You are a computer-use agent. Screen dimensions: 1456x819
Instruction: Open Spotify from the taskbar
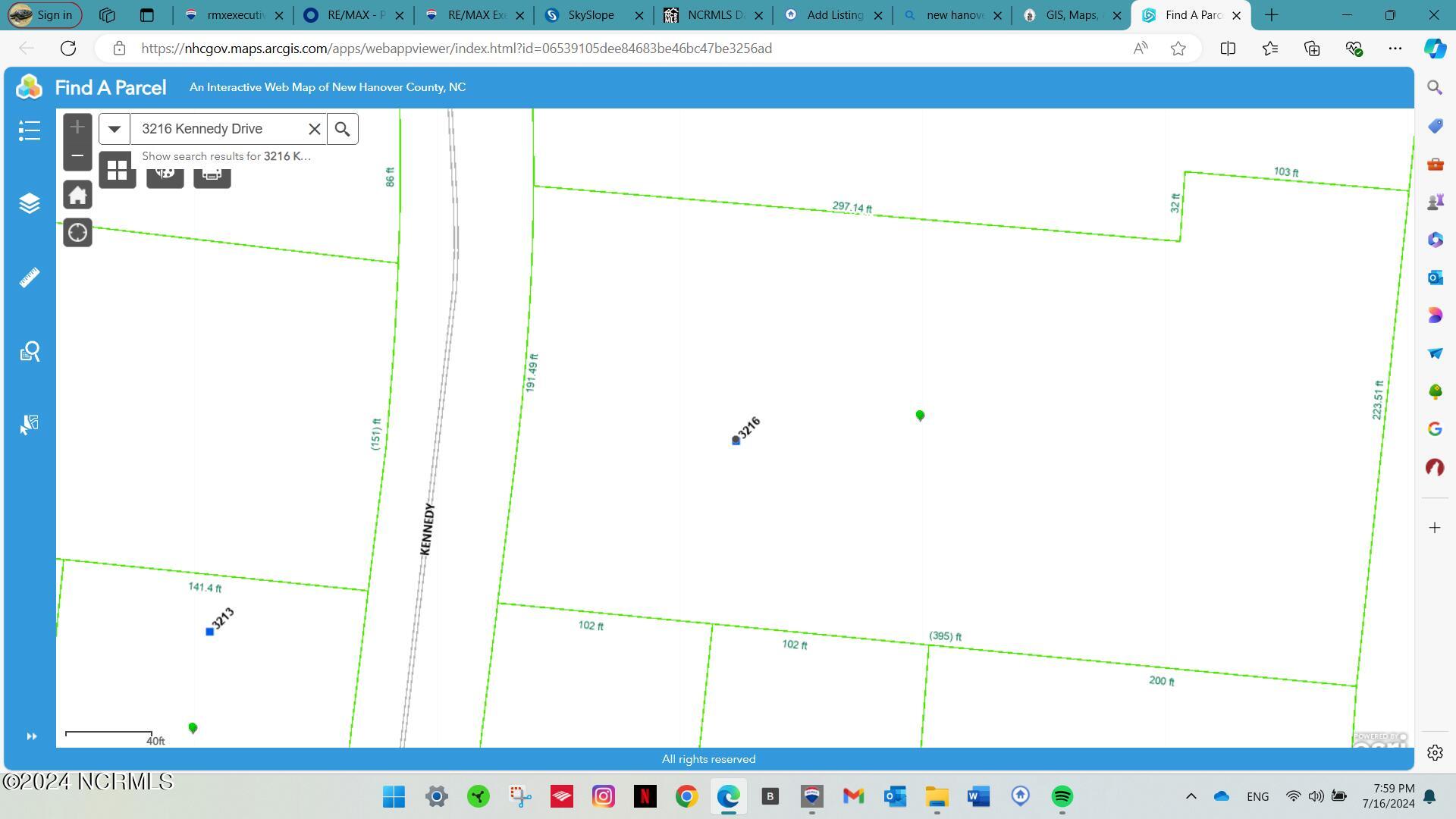click(1062, 796)
